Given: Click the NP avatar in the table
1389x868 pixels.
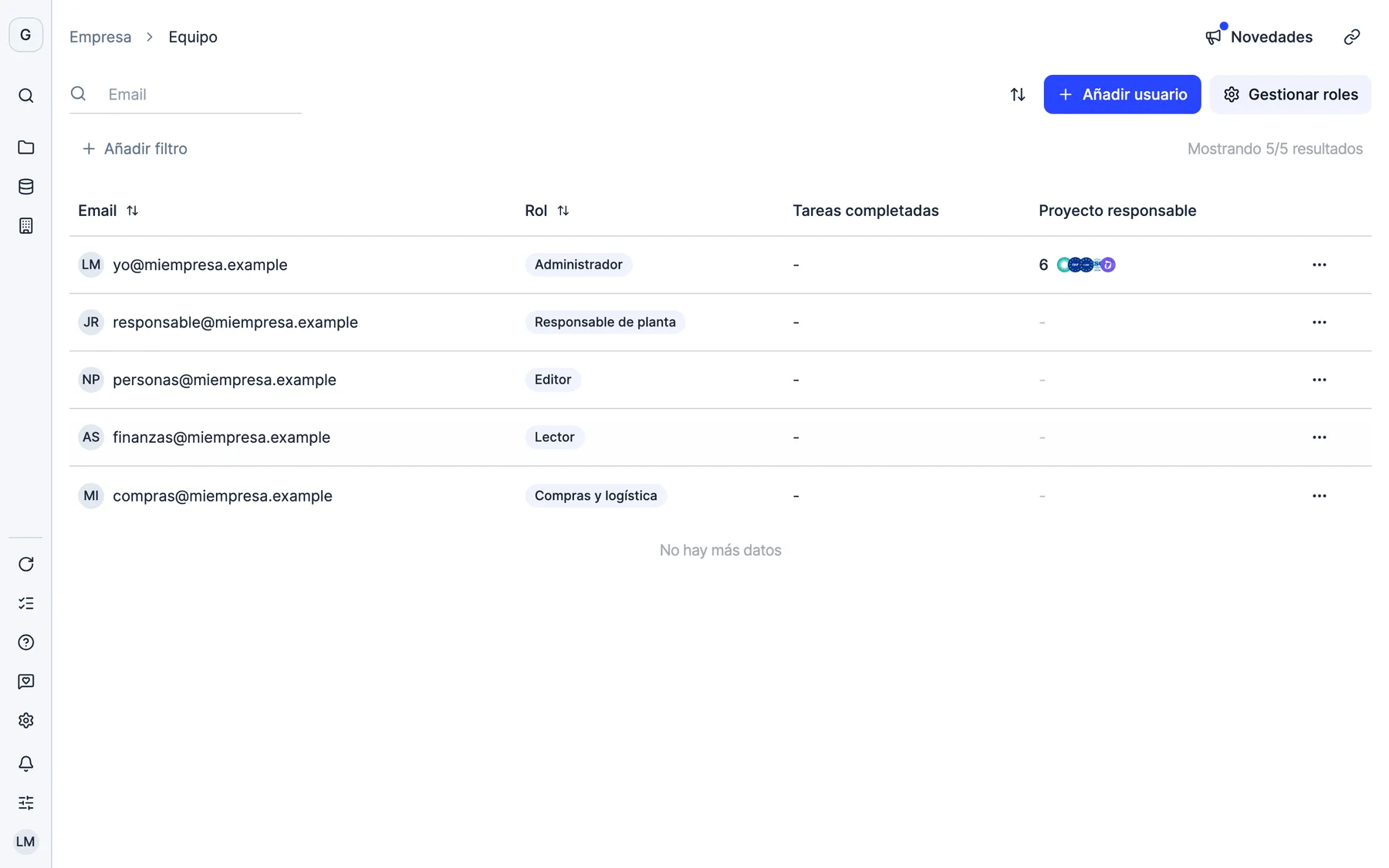Looking at the screenshot, I should click(x=91, y=380).
